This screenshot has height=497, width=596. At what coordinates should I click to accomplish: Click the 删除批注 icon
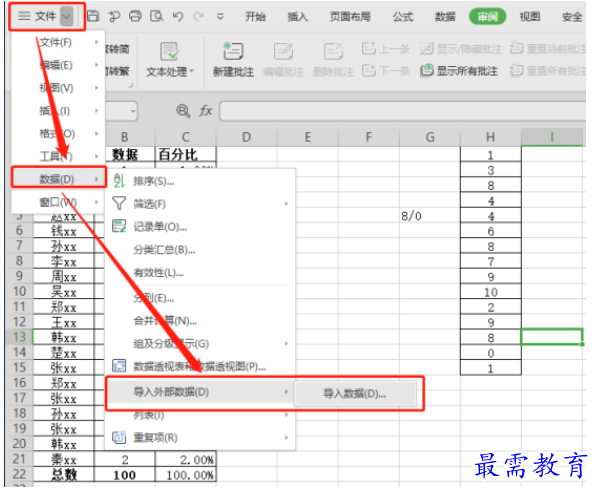[333, 52]
